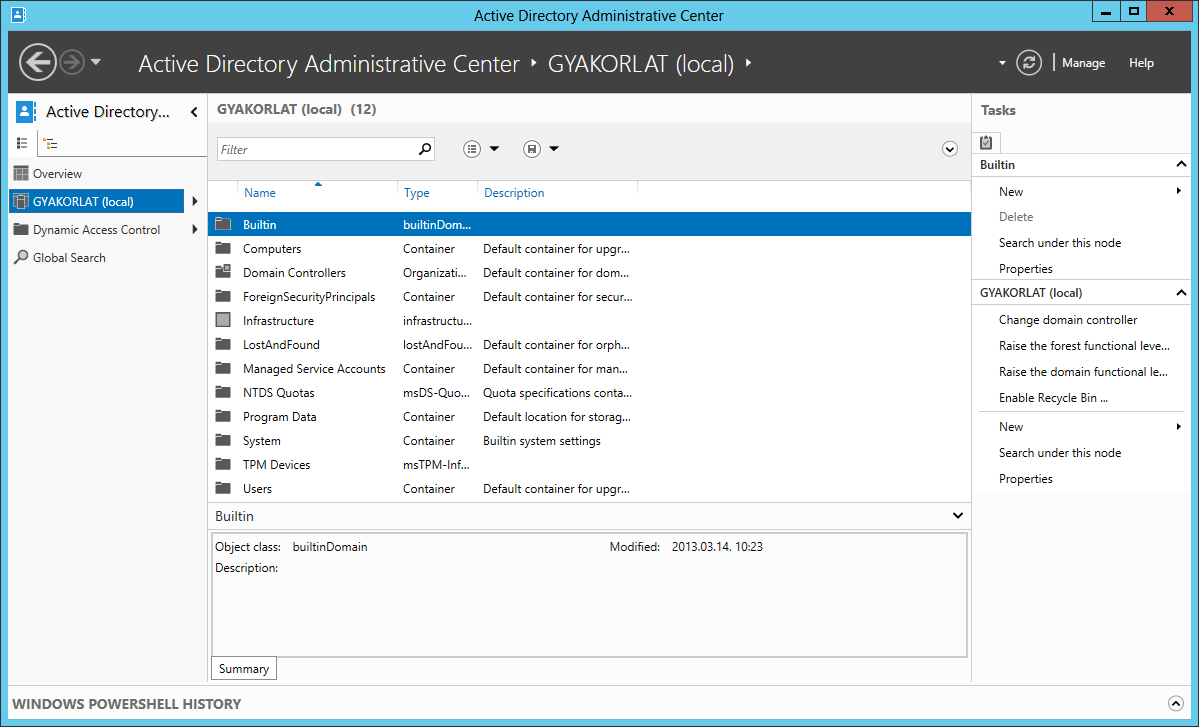Expand the Windows PowerShell History panel
This screenshot has height=727, width=1199.
tap(1176, 703)
